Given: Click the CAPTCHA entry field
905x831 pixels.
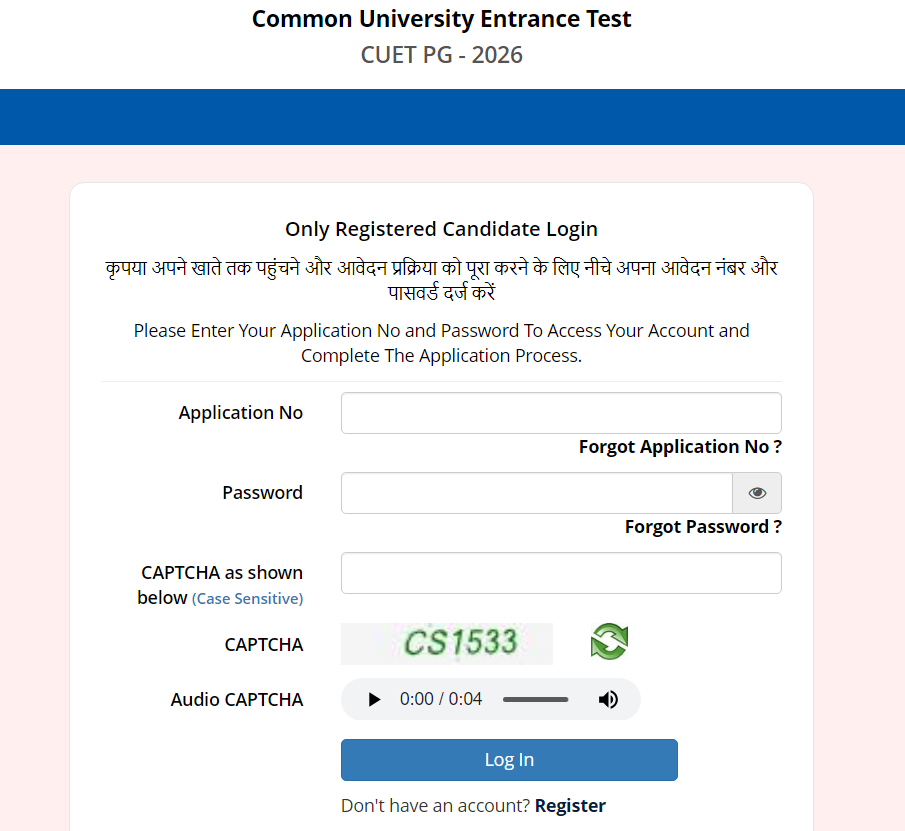Looking at the screenshot, I should [561, 572].
